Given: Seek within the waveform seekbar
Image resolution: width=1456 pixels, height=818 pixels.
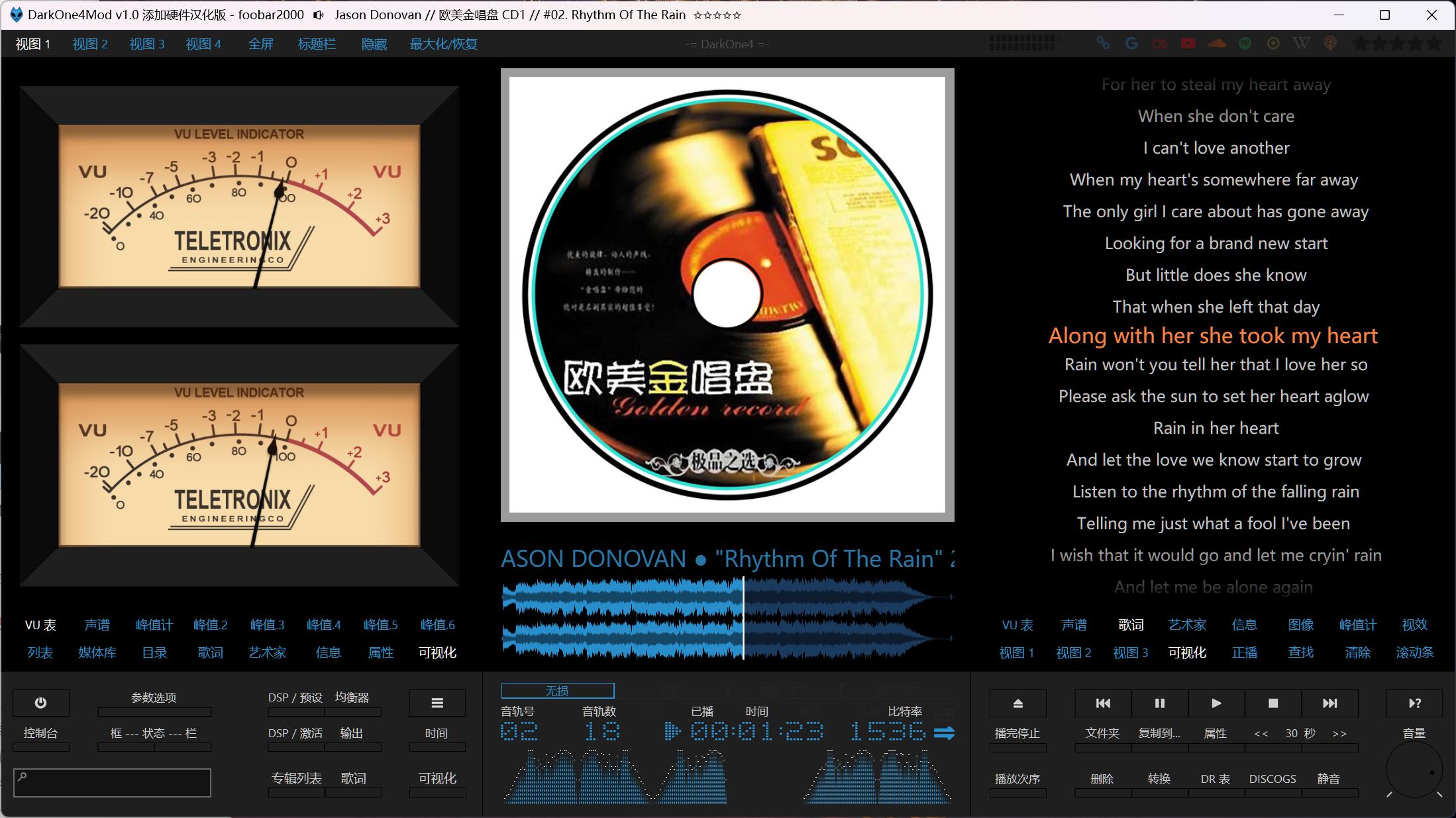Looking at the screenshot, I should click(x=727, y=618).
